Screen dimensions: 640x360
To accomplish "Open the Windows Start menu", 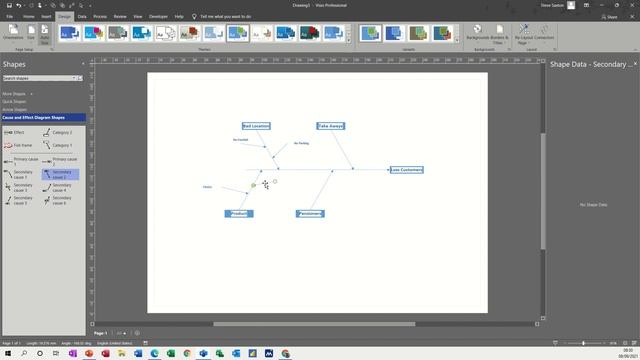I will (8, 353).
